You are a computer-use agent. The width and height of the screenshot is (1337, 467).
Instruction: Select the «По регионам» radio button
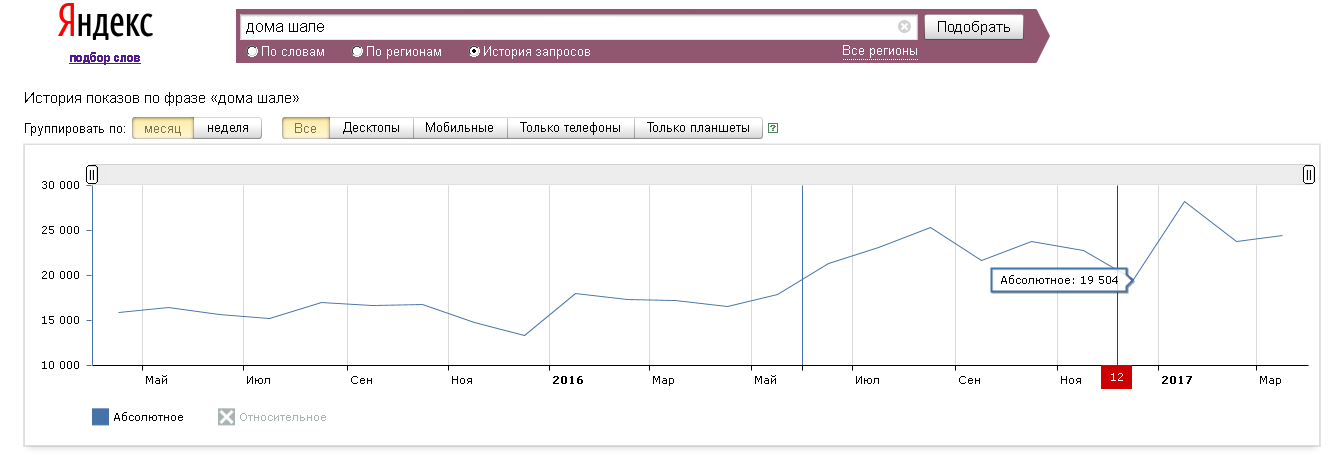(x=358, y=52)
